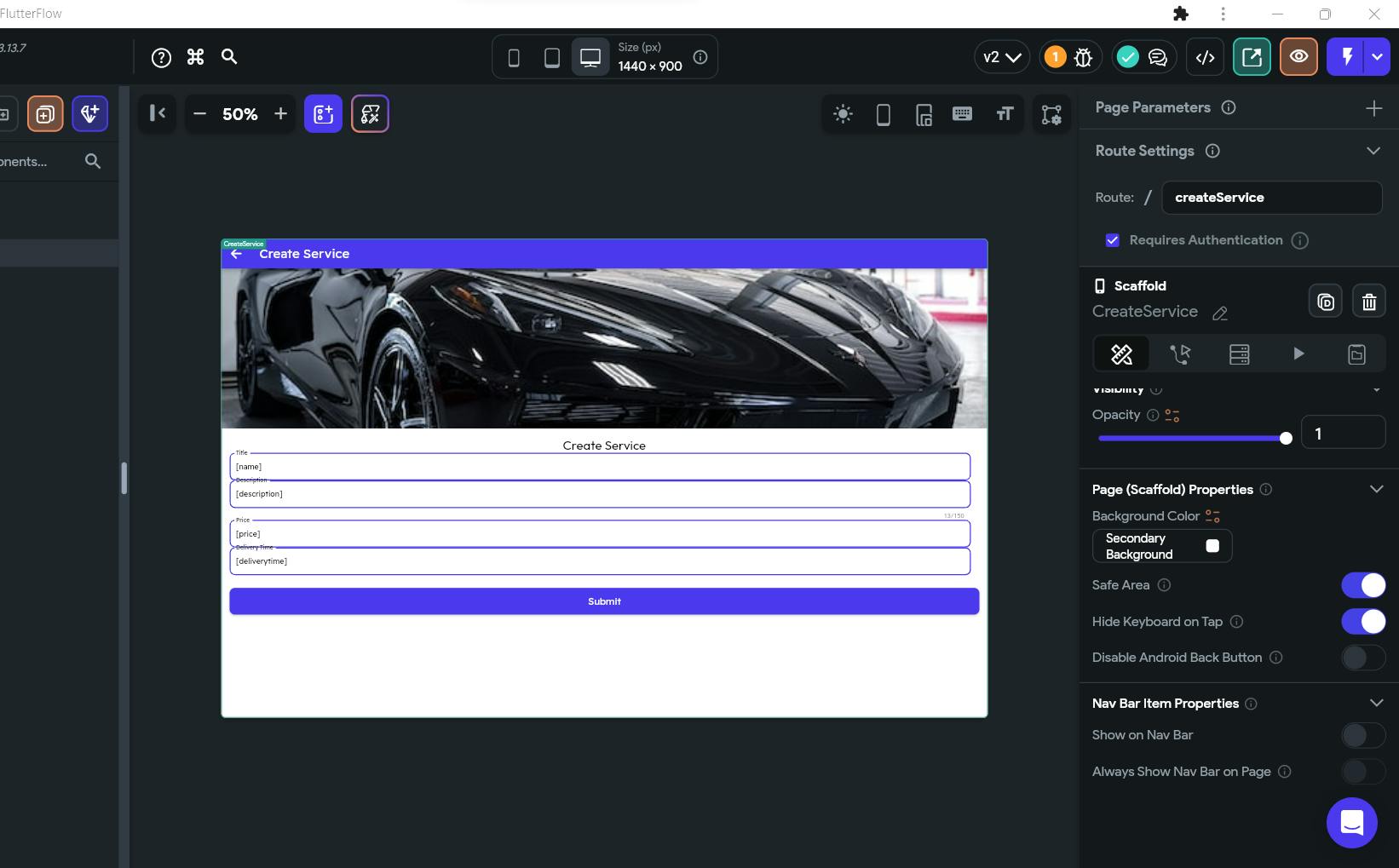
Task: Enable Show on Nav Bar toggle
Action: pos(1362,735)
